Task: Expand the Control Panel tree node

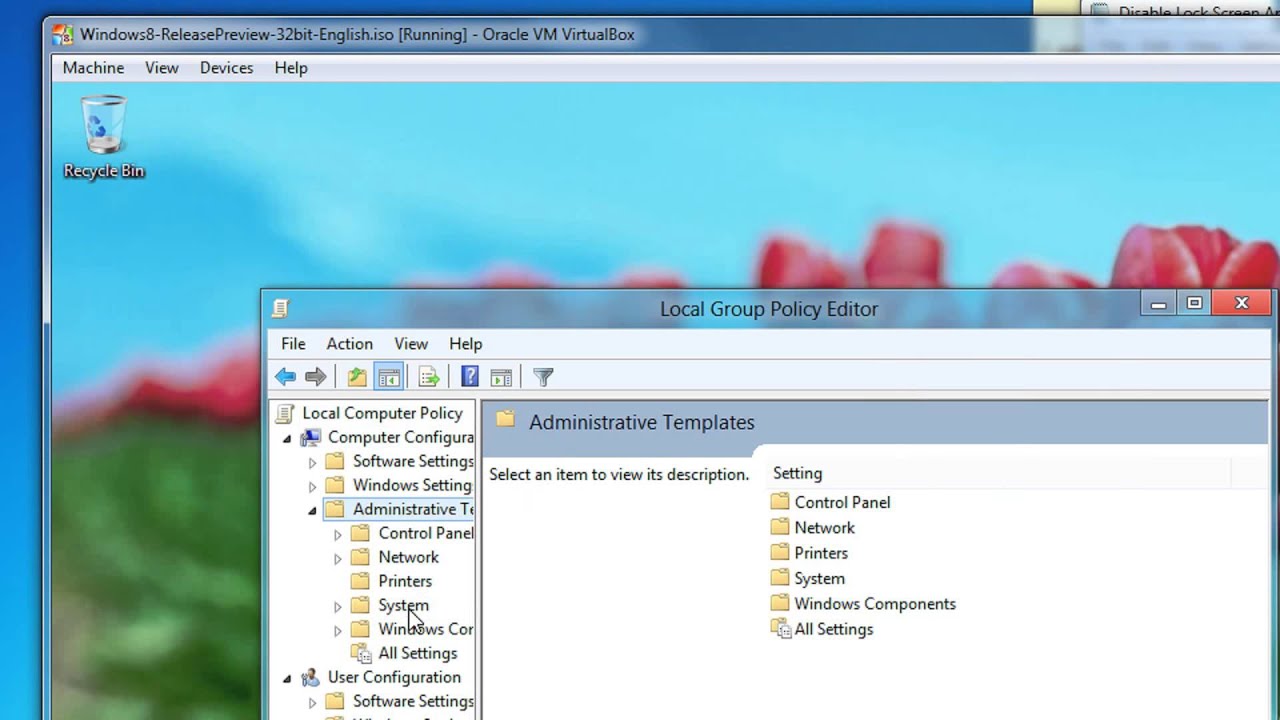Action: 338,534
